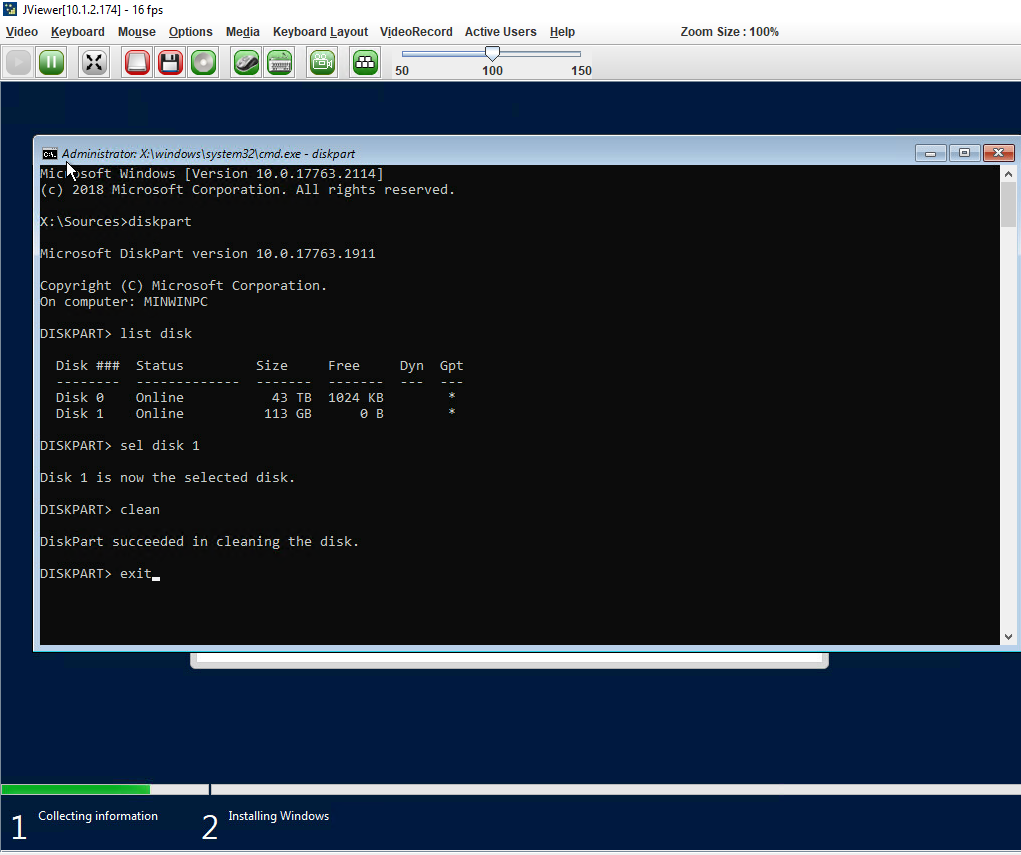Image resolution: width=1021 pixels, height=855 pixels.
Task: Open the VideoRecord menu
Action: (416, 32)
